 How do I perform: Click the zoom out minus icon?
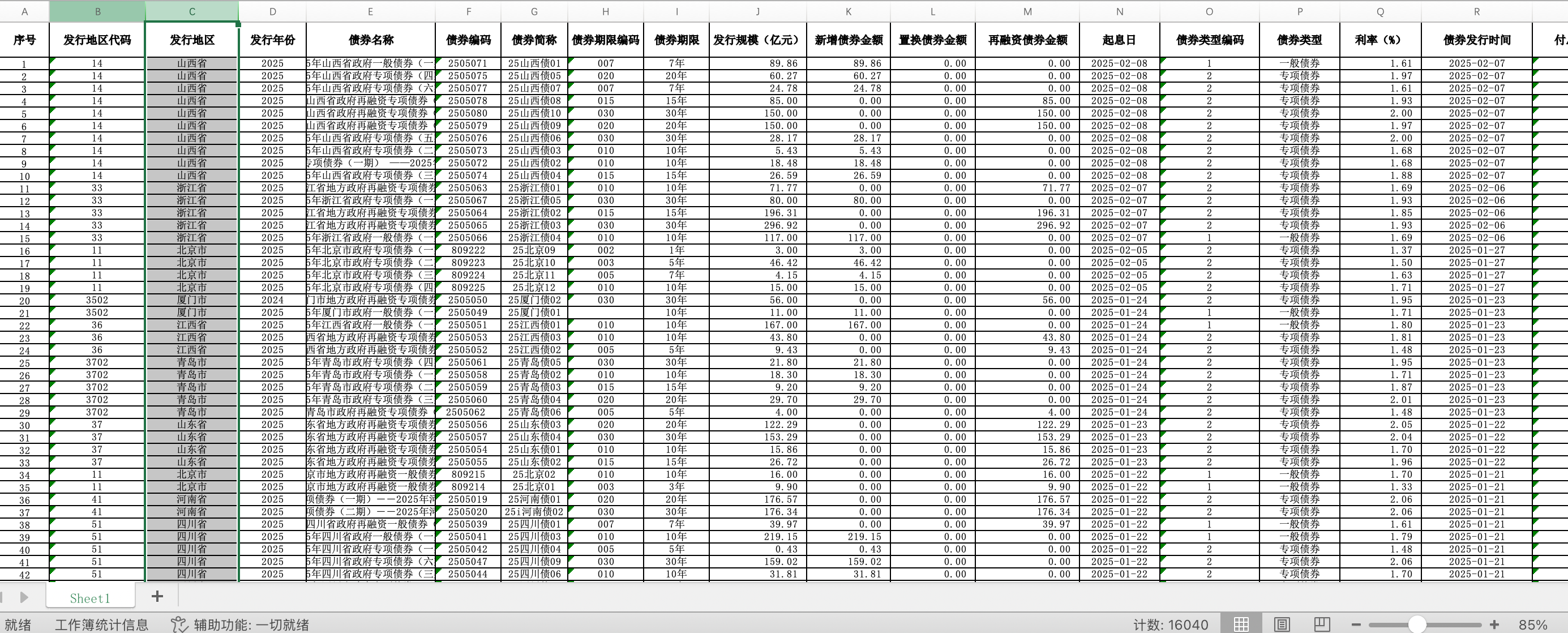[x=1356, y=625]
